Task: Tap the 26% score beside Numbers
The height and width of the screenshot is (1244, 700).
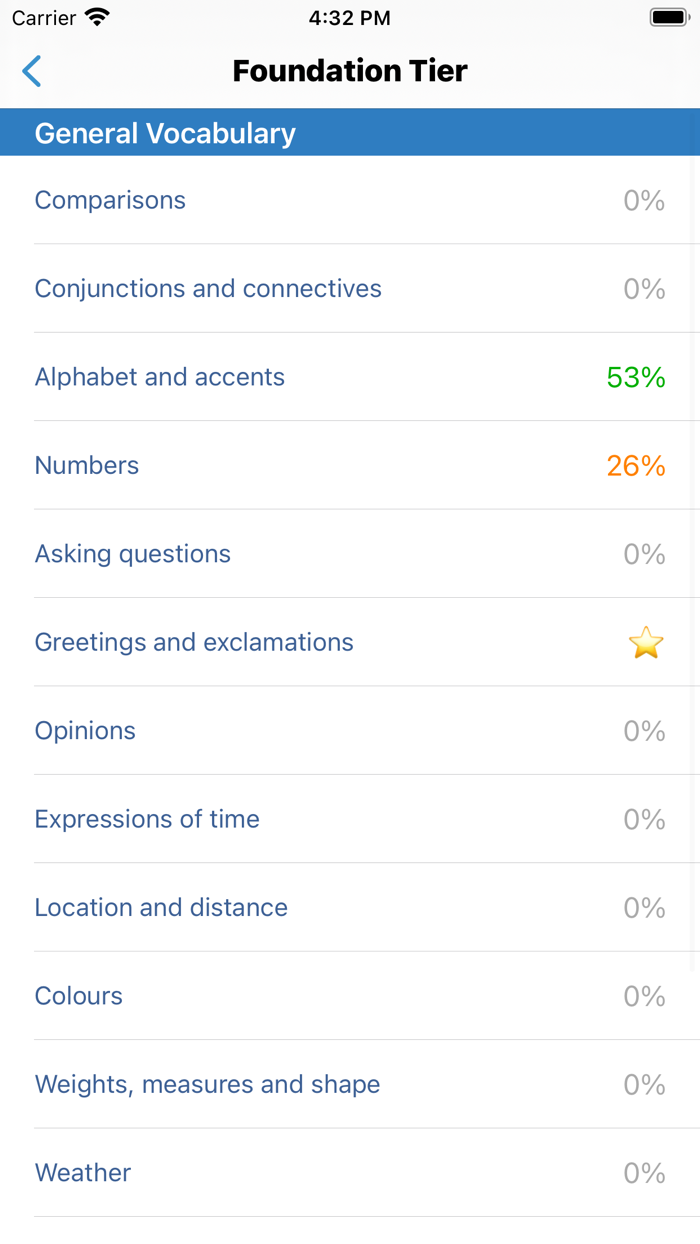Action: pos(635,465)
